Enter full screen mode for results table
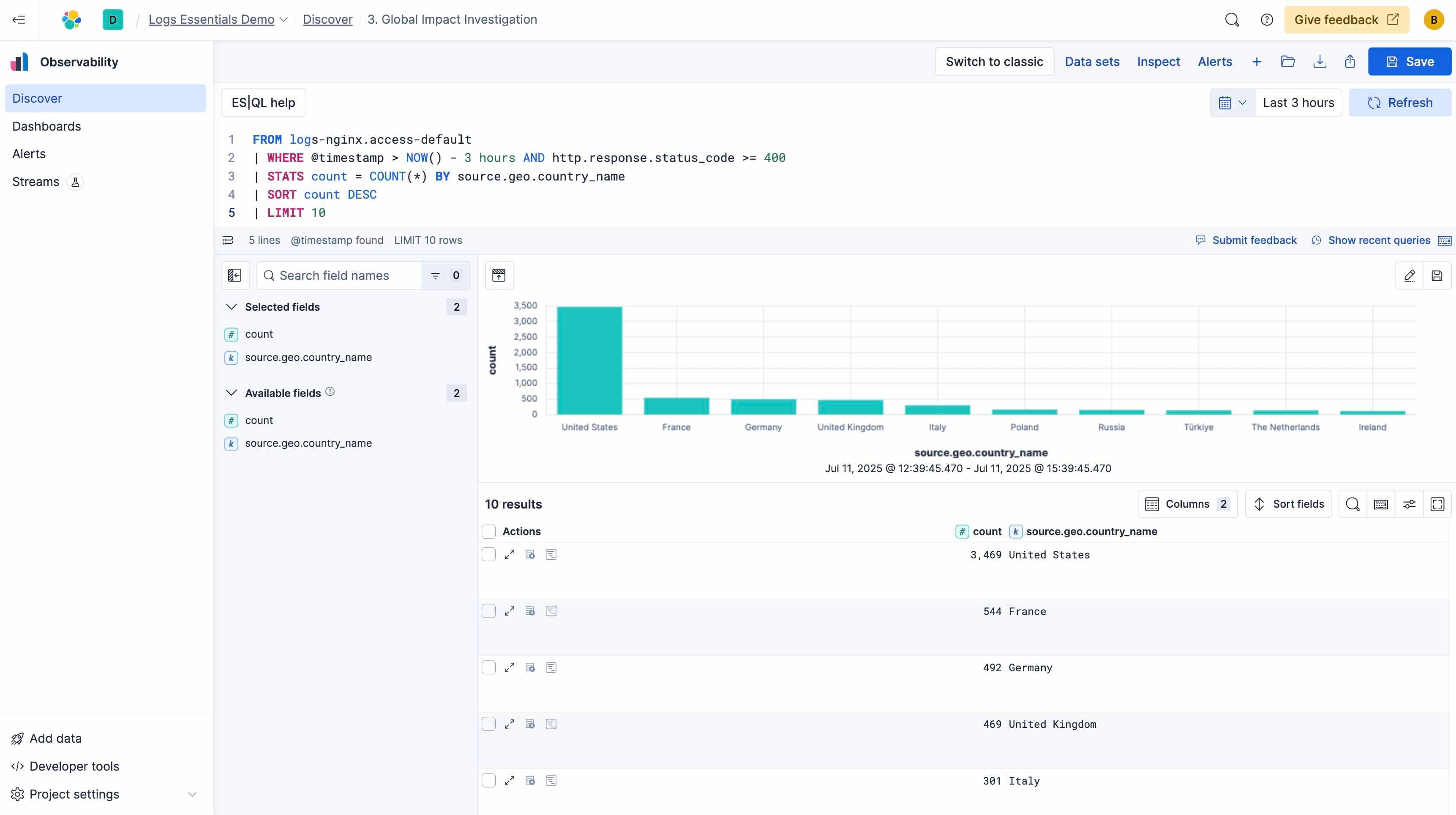 pos(1437,504)
